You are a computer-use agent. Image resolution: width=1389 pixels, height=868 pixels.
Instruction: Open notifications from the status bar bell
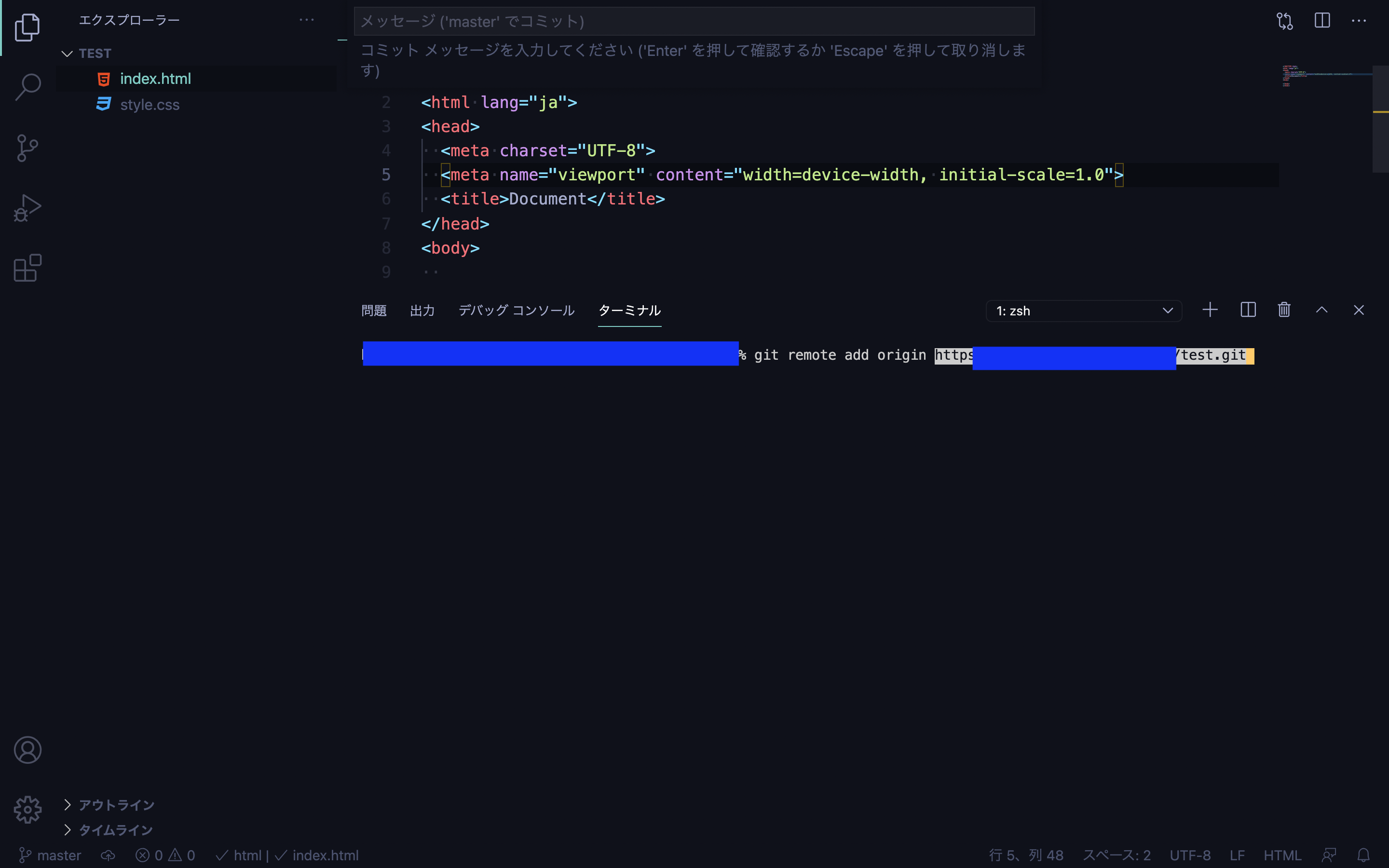(x=1363, y=855)
